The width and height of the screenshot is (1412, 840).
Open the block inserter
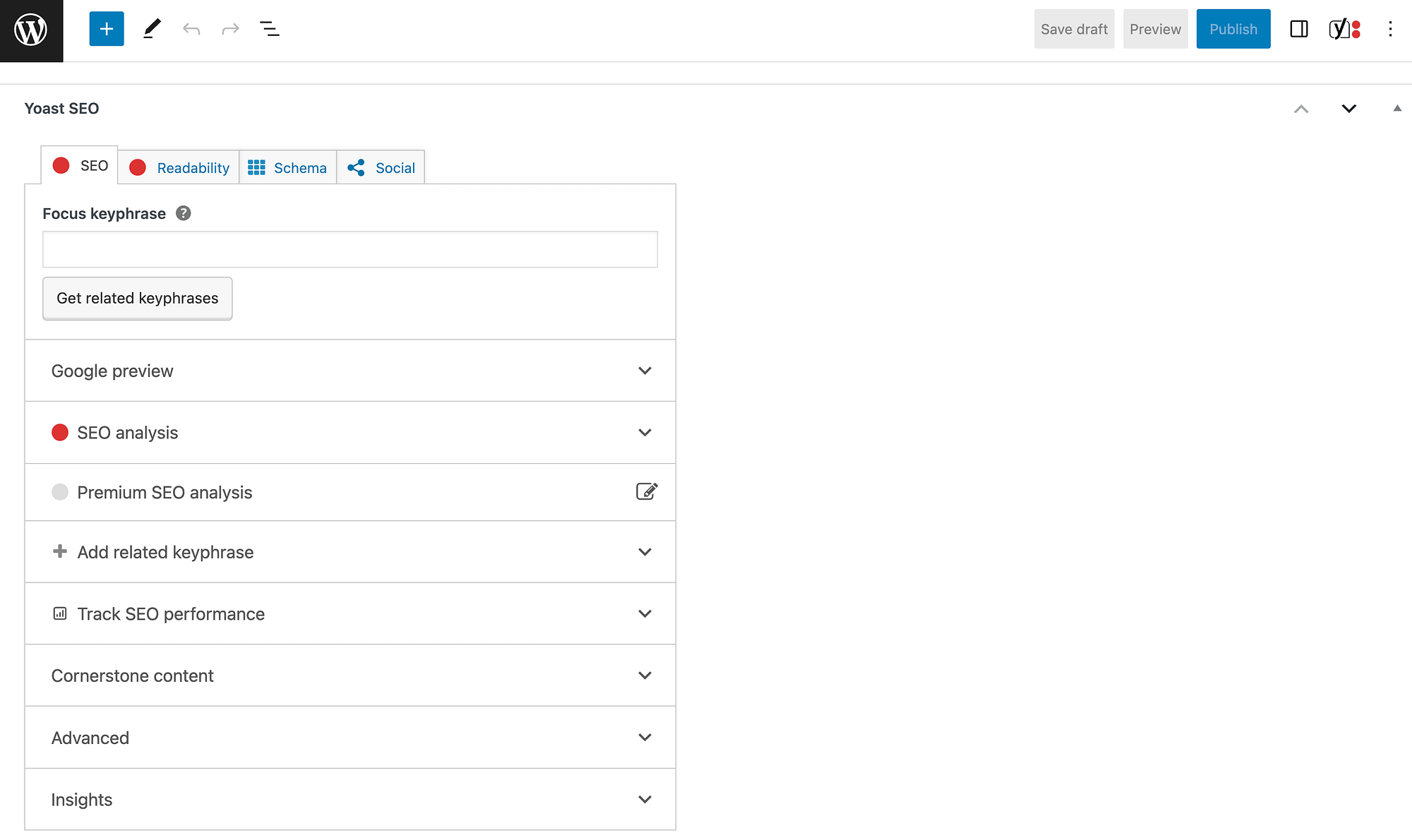pyautogui.click(x=106, y=29)
